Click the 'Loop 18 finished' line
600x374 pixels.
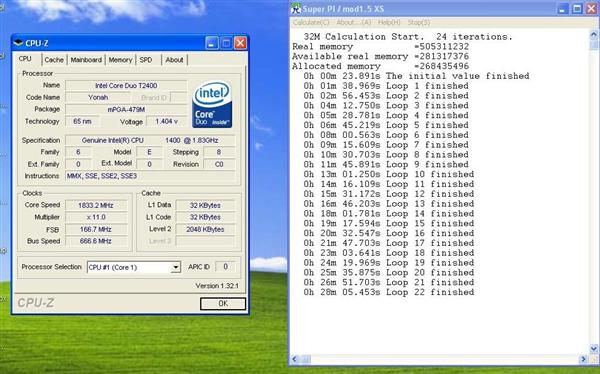pos(389,253)
